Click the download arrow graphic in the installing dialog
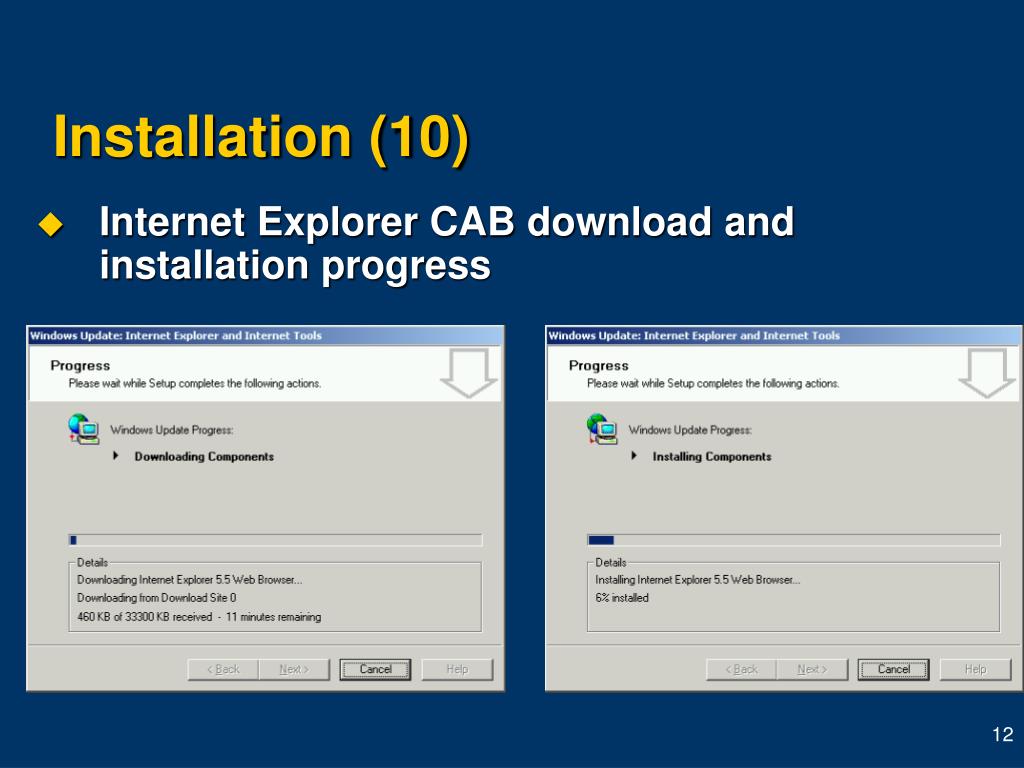This screenshot has width=1024, height=768. coord(986,373)
